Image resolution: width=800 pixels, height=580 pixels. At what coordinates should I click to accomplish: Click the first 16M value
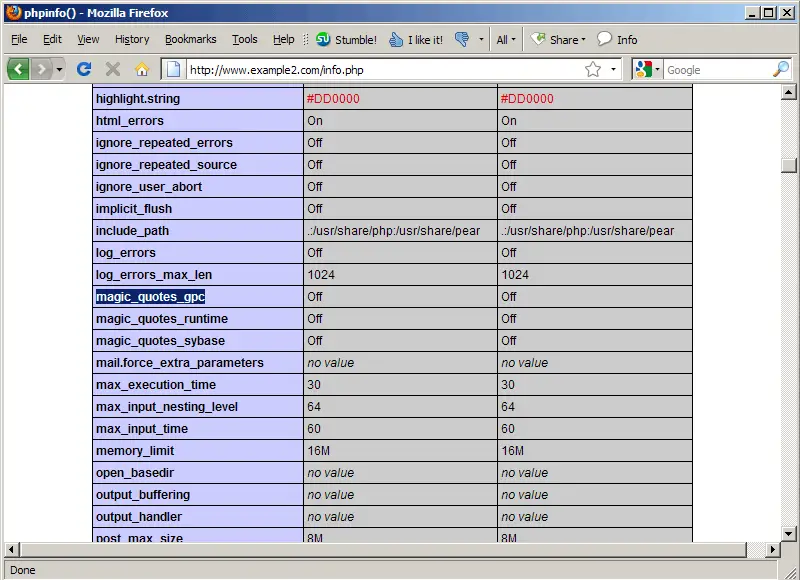(318, 451)
